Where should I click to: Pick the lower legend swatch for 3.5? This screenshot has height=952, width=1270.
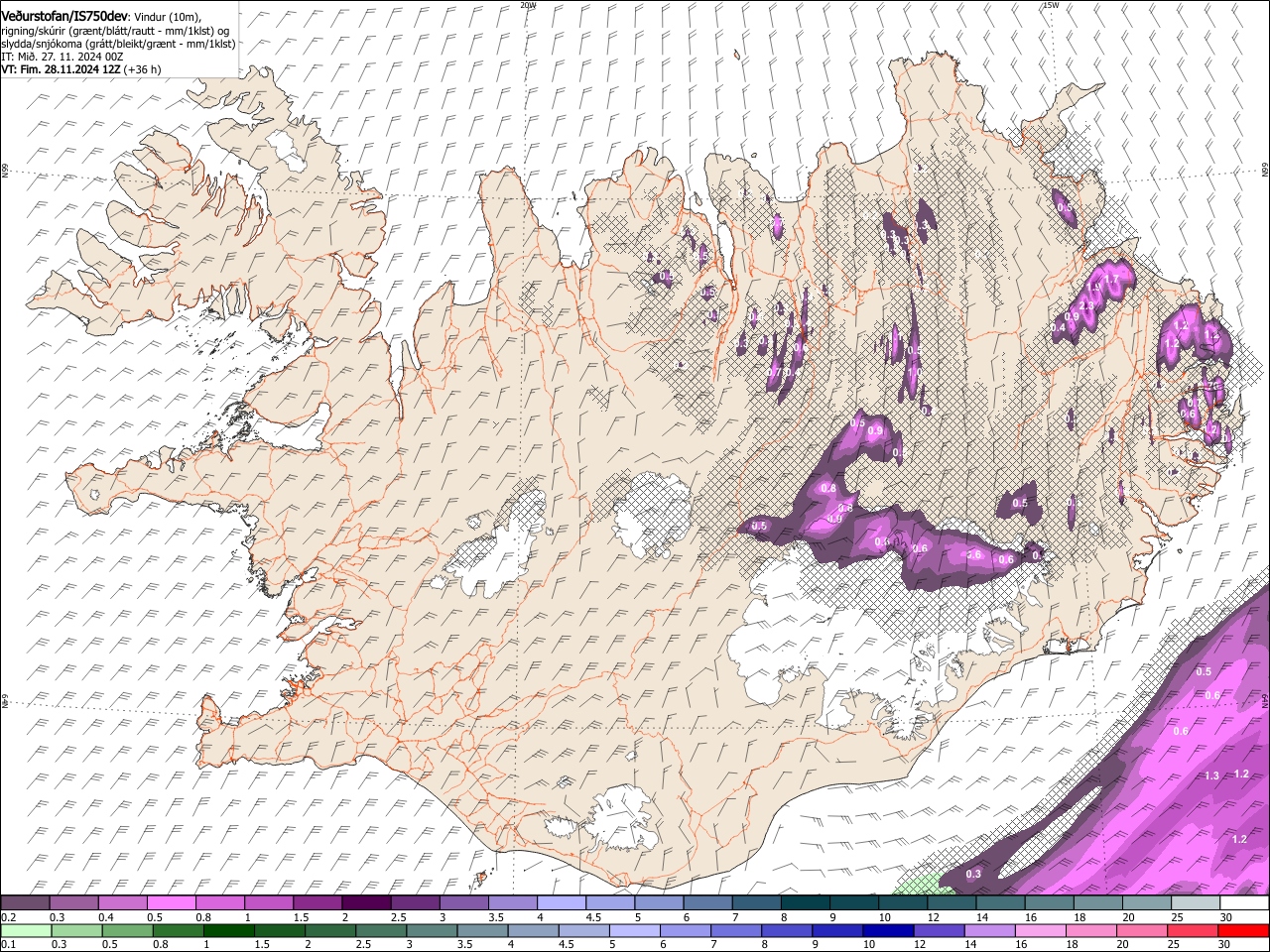(482, 930)
